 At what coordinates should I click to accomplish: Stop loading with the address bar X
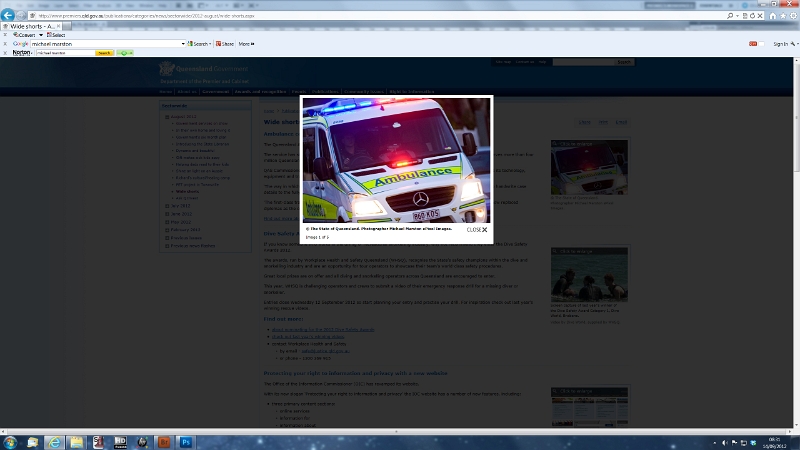point(760,16)
